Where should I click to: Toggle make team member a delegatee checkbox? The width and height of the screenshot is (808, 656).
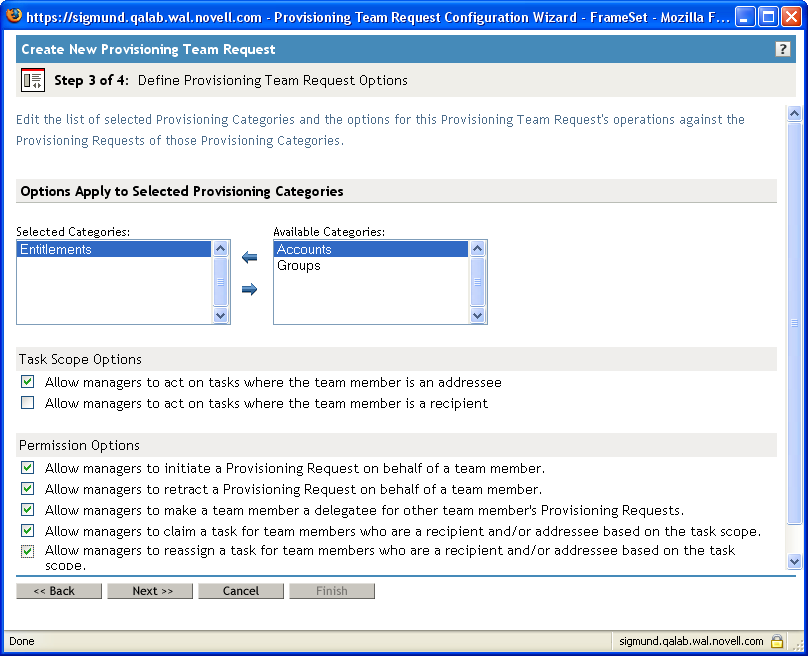coord(28,510)
